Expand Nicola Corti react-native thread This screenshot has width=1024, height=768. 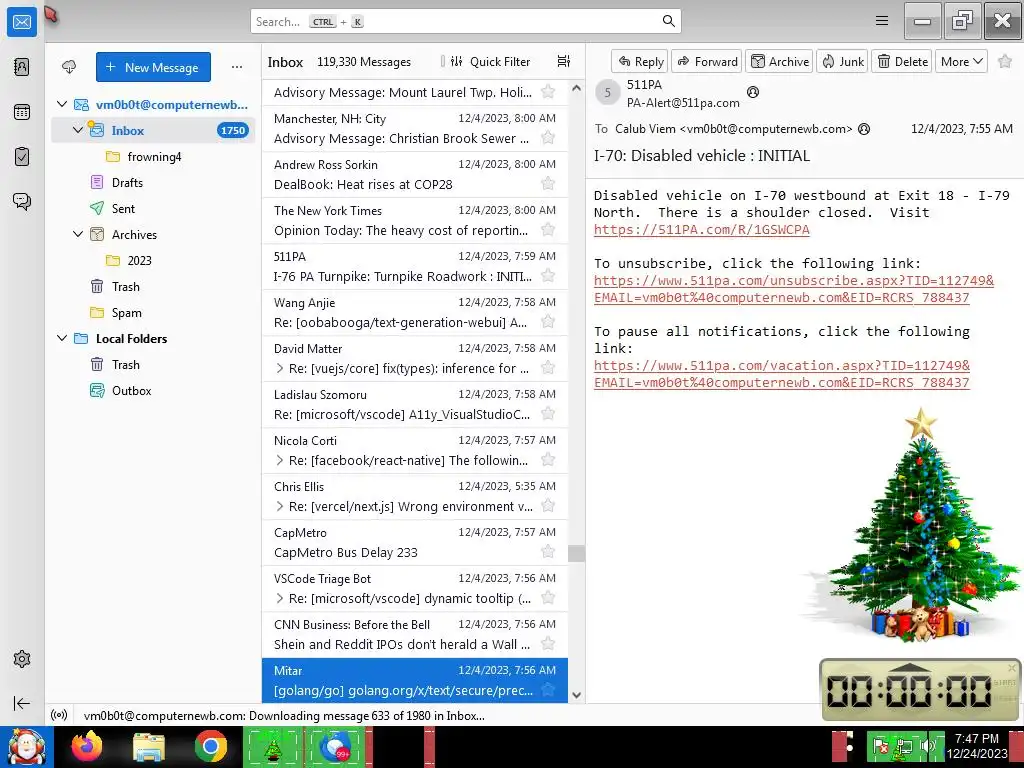click(280, 460)
